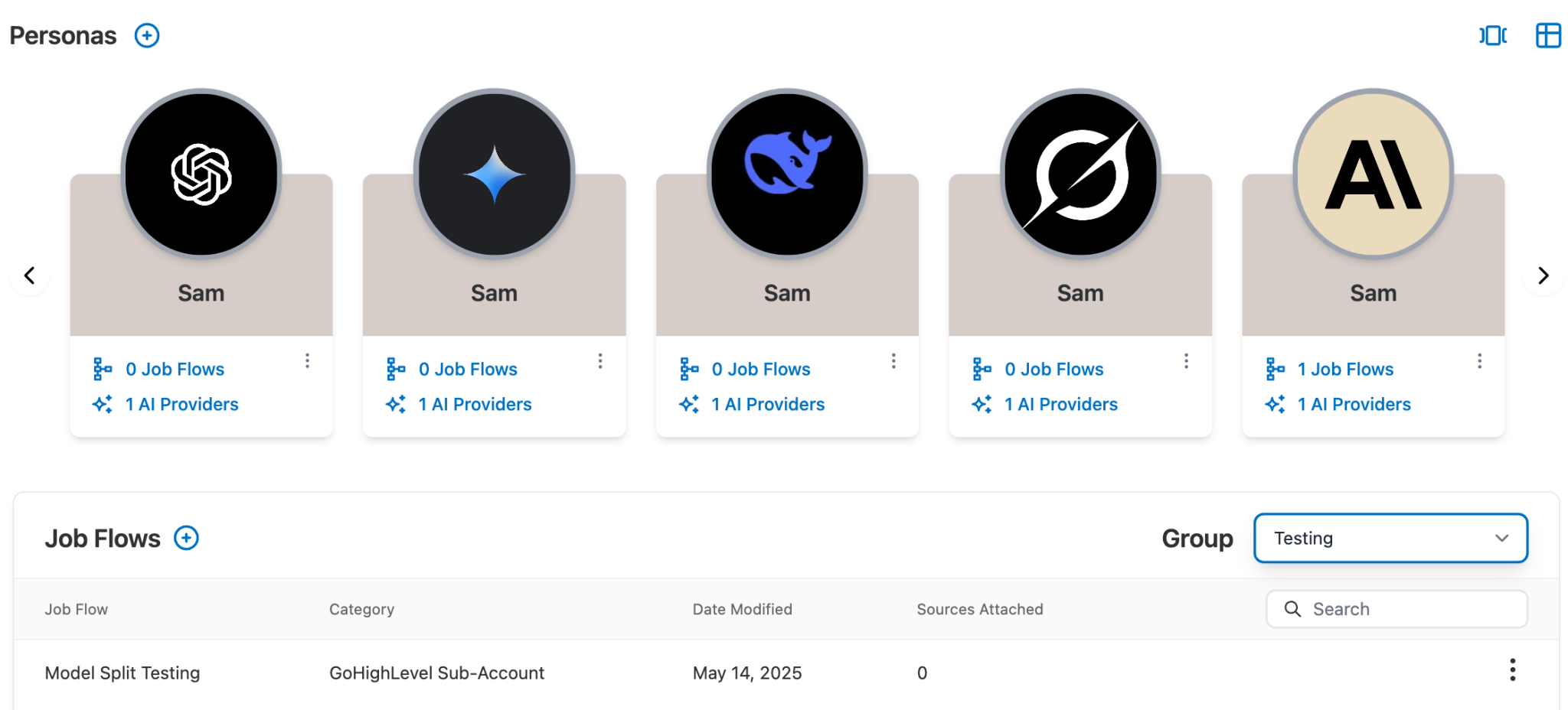Viewport: 1568px width, 710px height.
Task: Open Model Split Testing row actions menu
Action: 1512,669
